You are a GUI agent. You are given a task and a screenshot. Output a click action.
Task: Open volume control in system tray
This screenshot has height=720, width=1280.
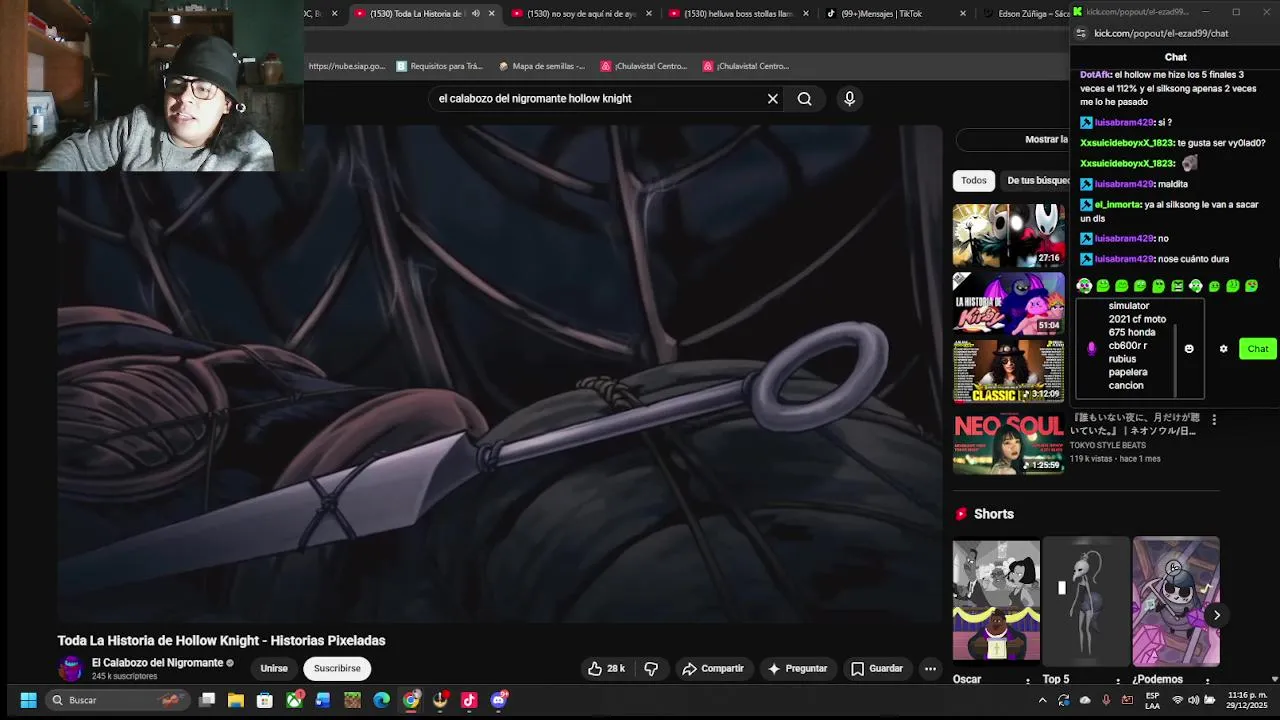coord(1194,700)
